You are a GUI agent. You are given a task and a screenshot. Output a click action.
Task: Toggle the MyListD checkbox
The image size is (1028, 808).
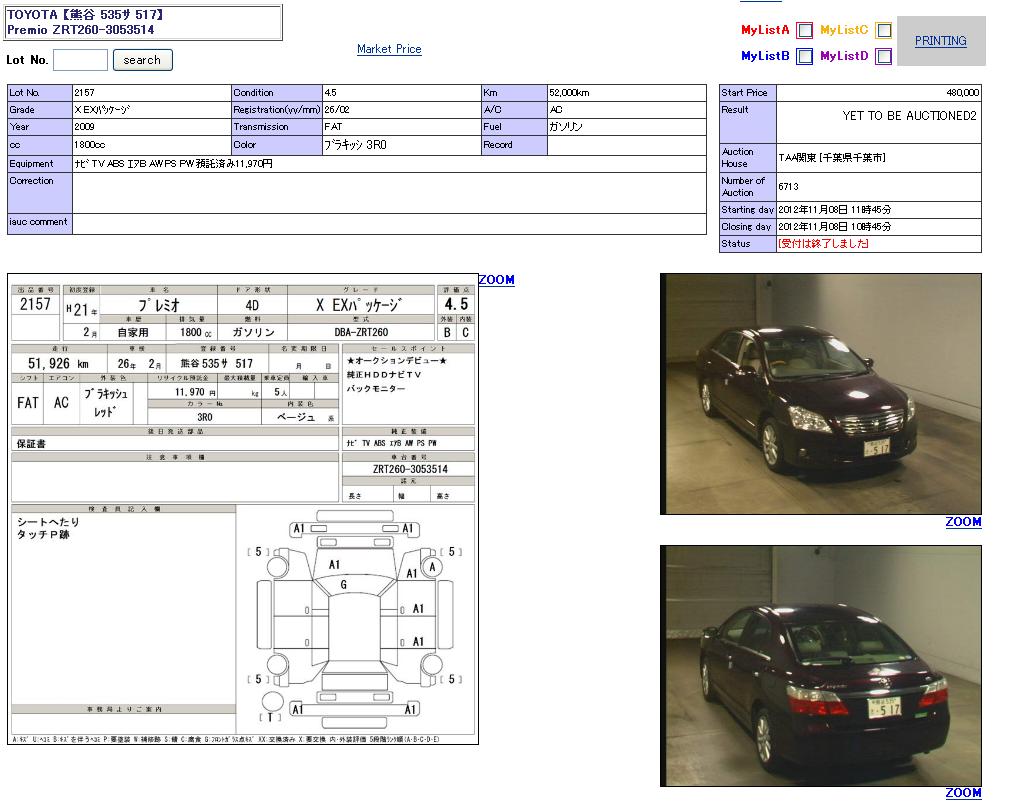coord(883,57)
